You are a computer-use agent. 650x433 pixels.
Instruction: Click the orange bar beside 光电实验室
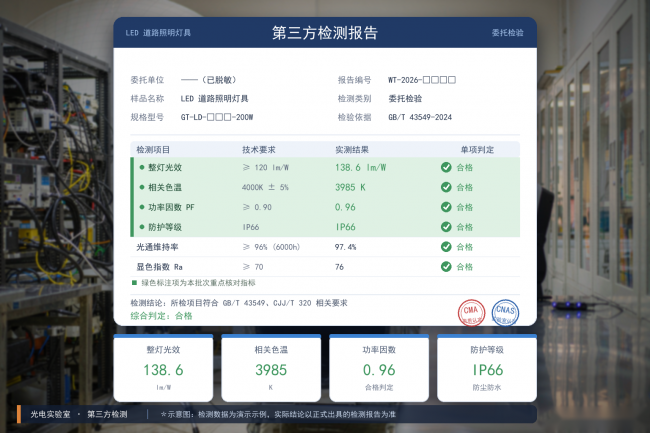pyautogui.click(x=19, y=414)
